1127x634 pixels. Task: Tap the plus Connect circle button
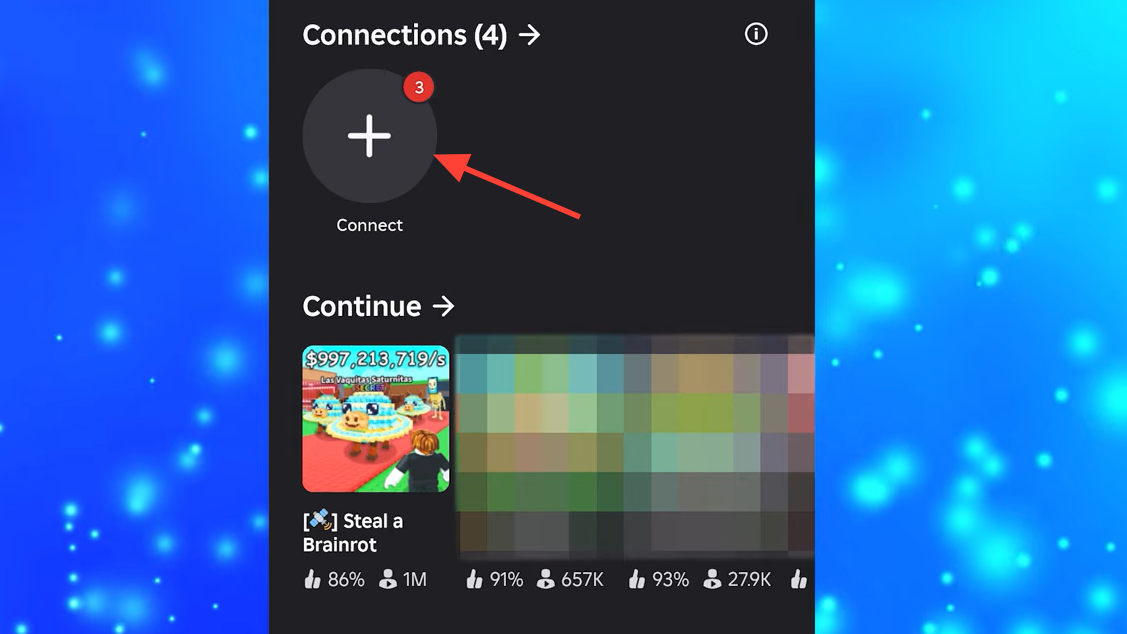tap(369, 135)
